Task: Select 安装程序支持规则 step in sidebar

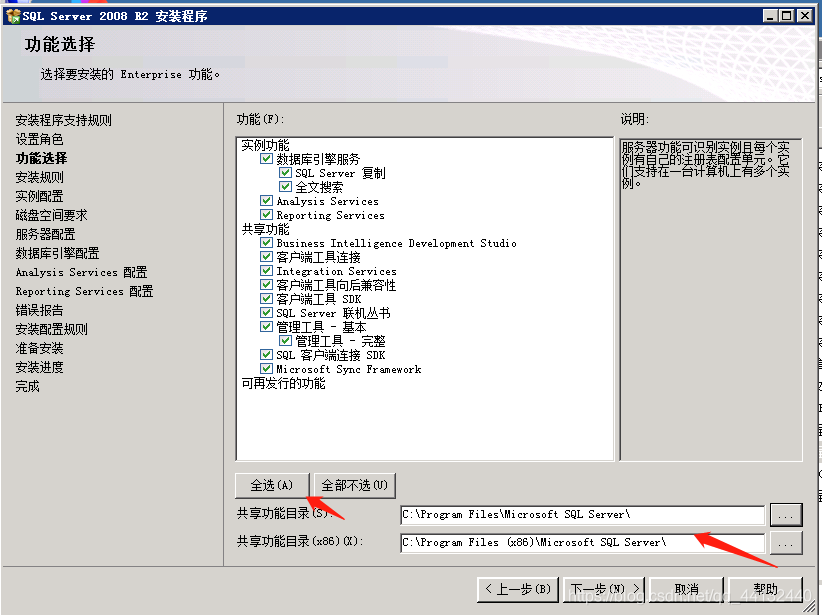Action: pos(63,120)
